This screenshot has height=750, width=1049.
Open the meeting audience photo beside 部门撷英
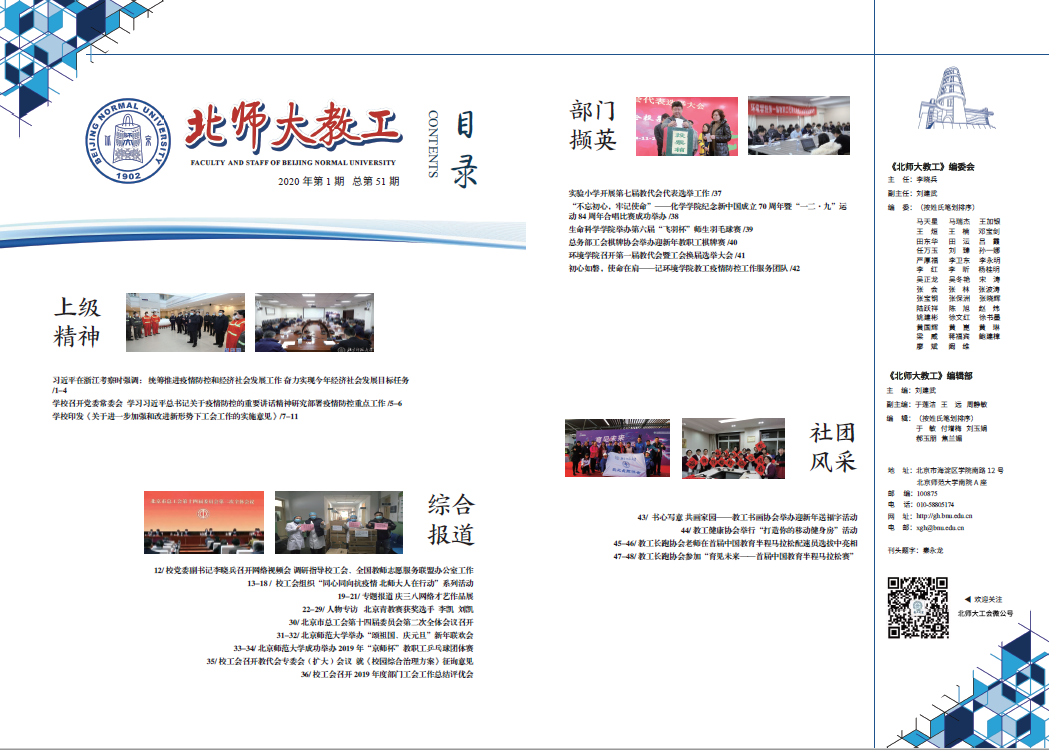pyautogui.click(x=798, y=124)
